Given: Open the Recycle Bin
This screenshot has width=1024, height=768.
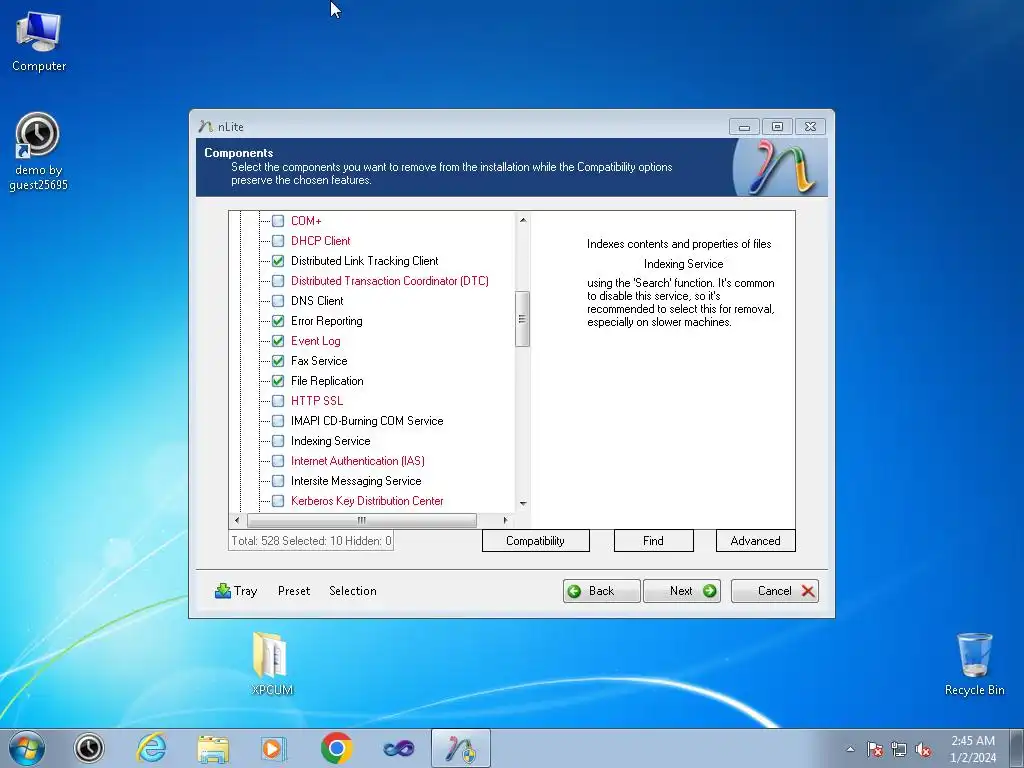Looking at the screenshot, I should click(974, 664).
